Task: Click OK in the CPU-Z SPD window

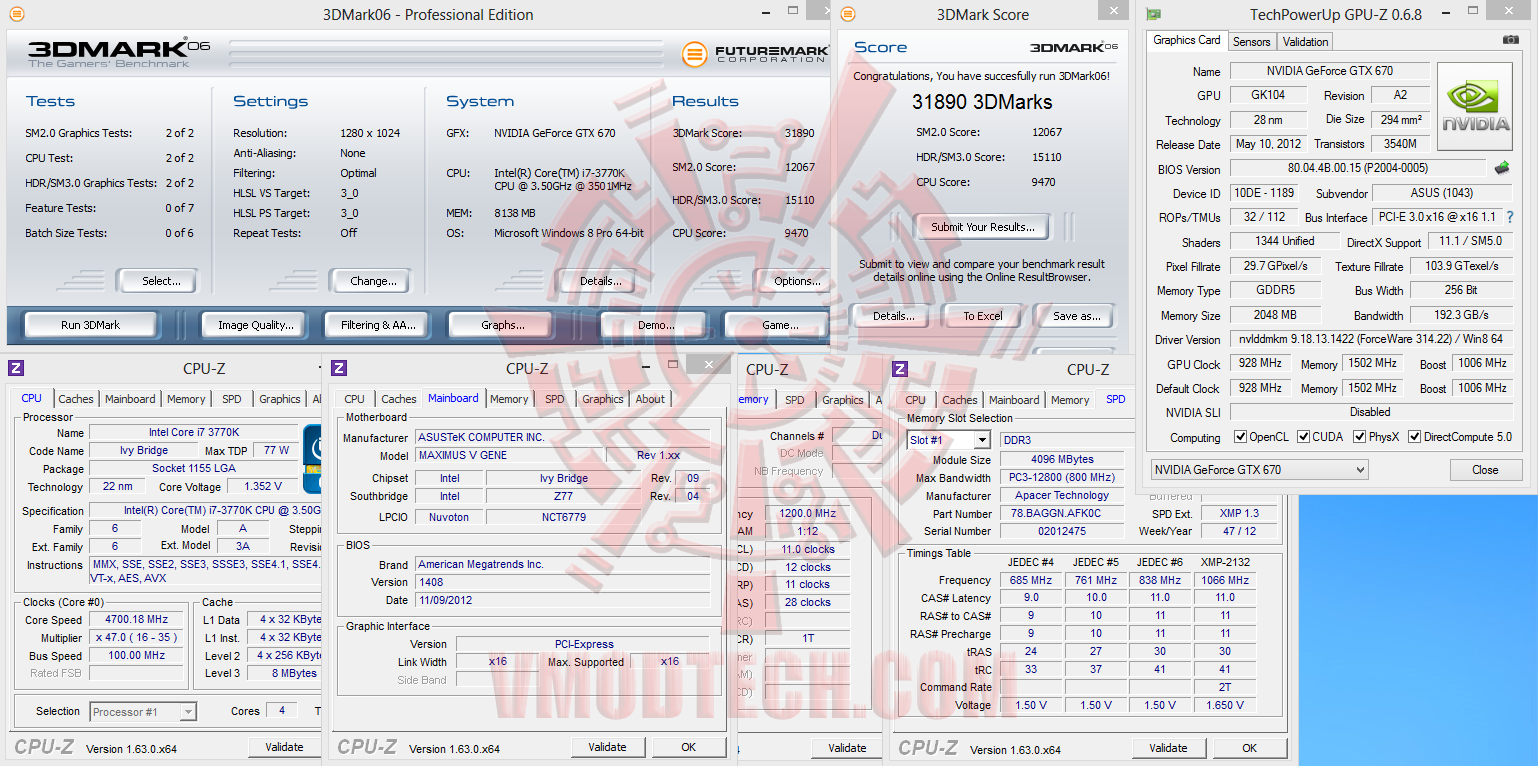Action: tap(1249, 748)
